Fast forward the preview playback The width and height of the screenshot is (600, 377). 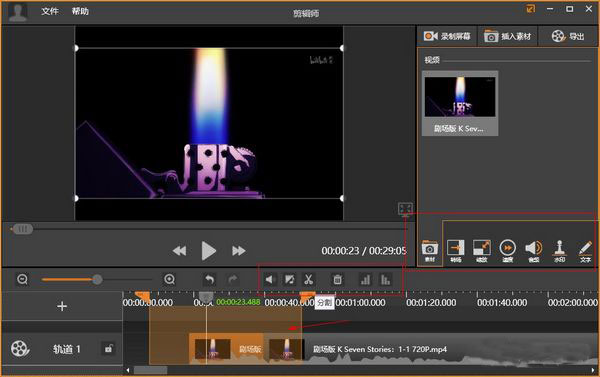(238, 251)
